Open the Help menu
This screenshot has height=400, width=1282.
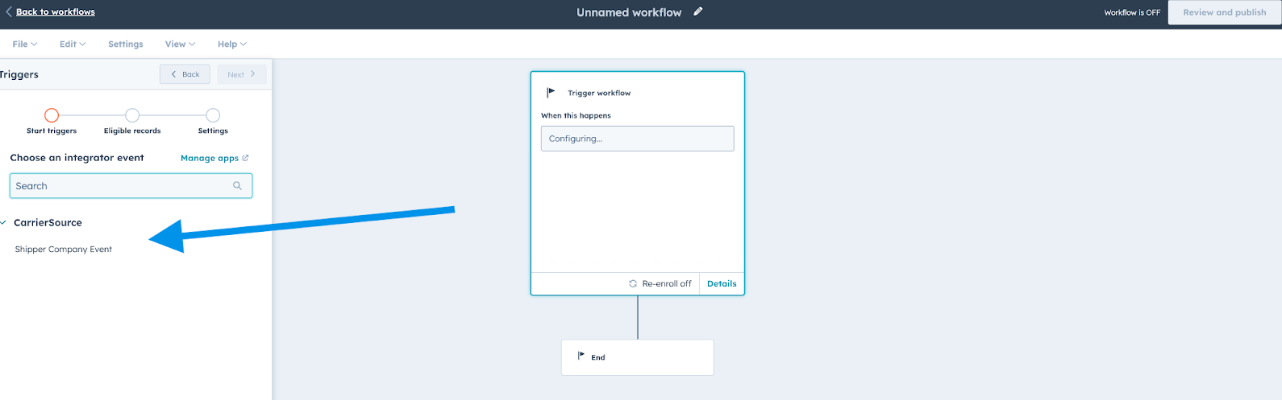click(x=232, y=44)
